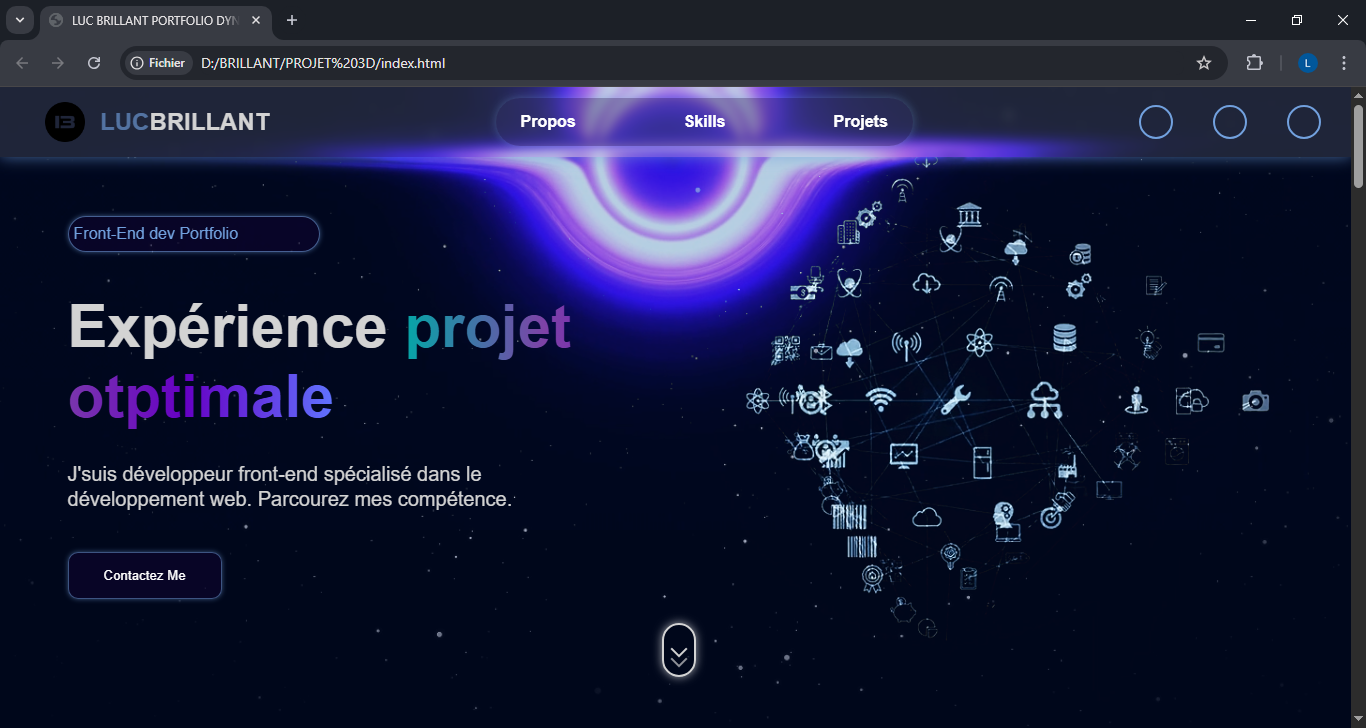Click the middle circular social icon

pos(1230,122)
